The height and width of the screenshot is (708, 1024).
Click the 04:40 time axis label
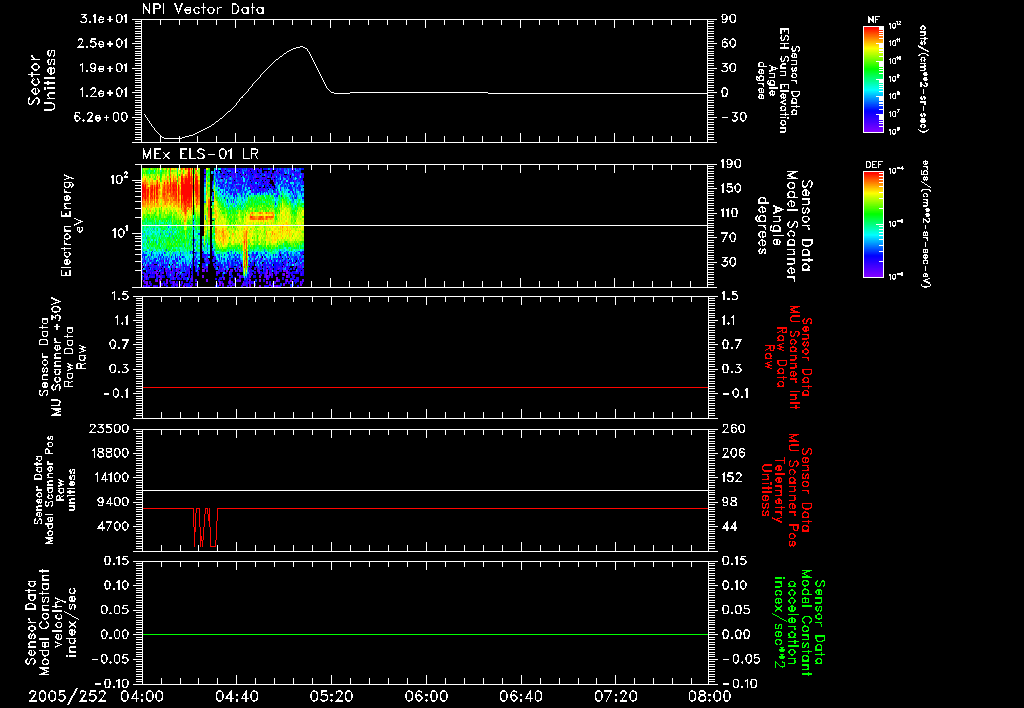pyautogui.click(x=236, y=696)
